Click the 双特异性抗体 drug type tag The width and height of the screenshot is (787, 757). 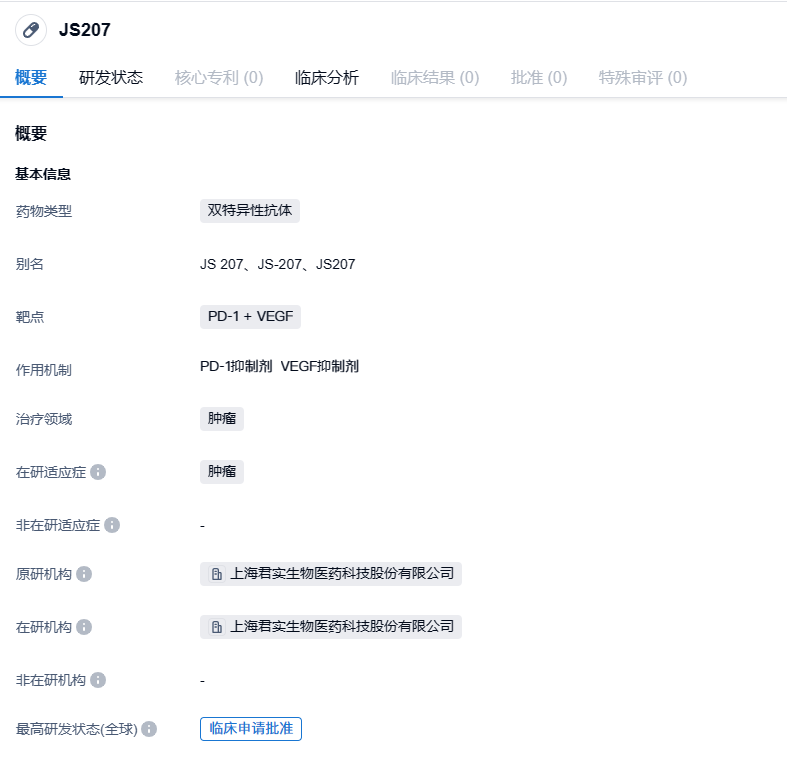(x=250, y=210)
